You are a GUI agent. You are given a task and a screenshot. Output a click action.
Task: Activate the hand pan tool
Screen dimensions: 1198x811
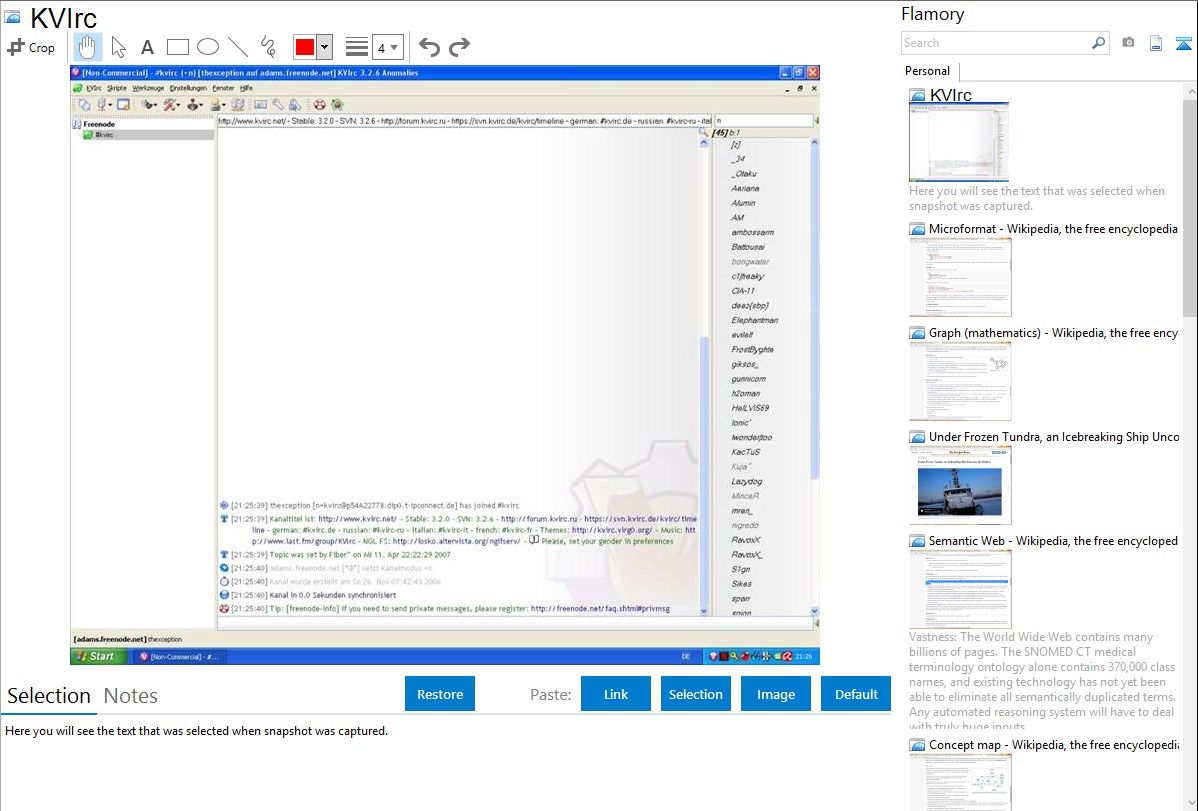point(87,47)
